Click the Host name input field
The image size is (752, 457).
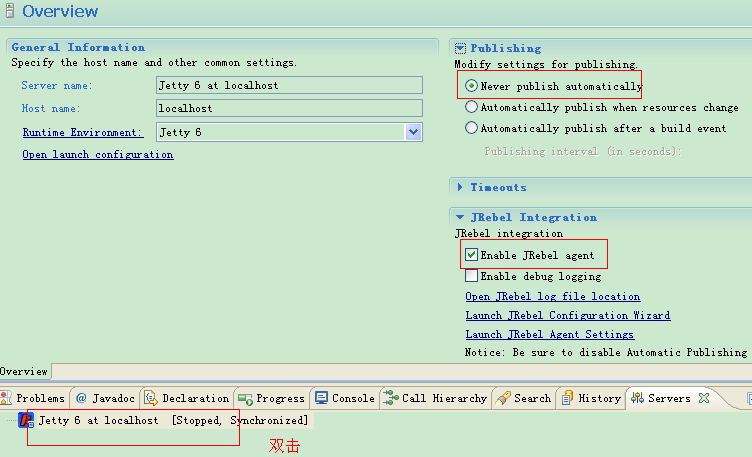(x=289, y=108)
